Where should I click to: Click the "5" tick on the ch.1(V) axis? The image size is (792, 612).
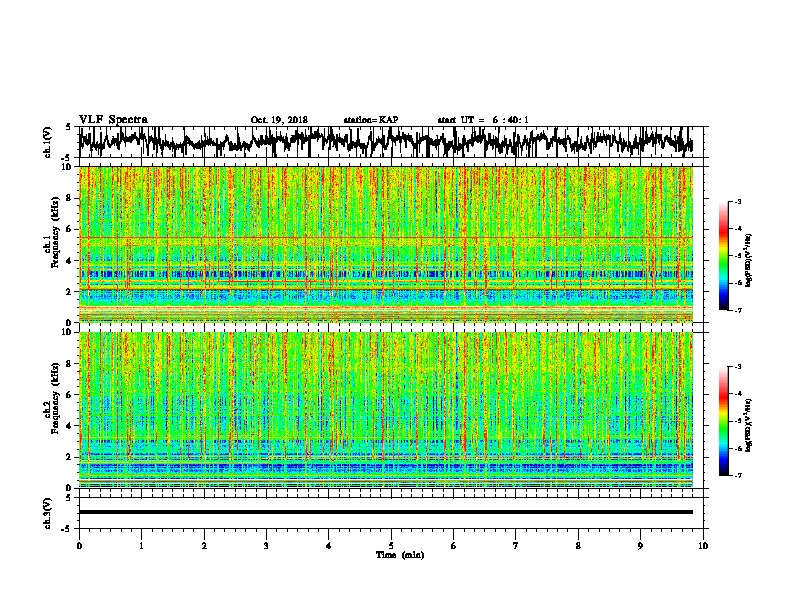[69, 127]
